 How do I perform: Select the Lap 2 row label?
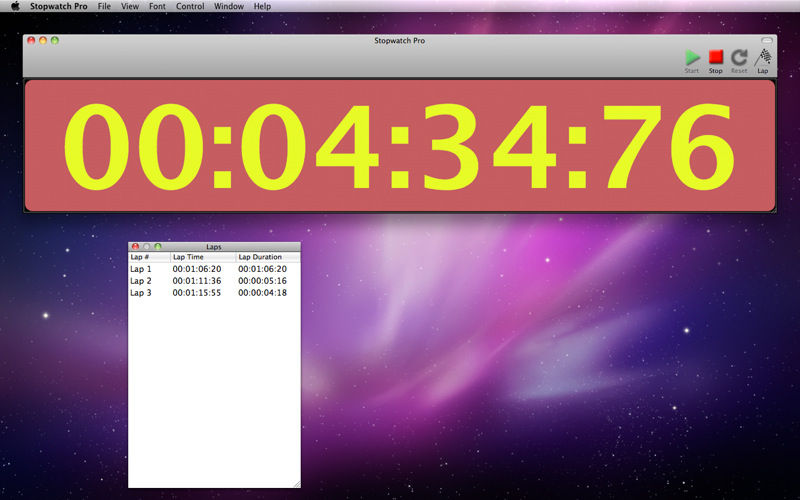point(141,281)
